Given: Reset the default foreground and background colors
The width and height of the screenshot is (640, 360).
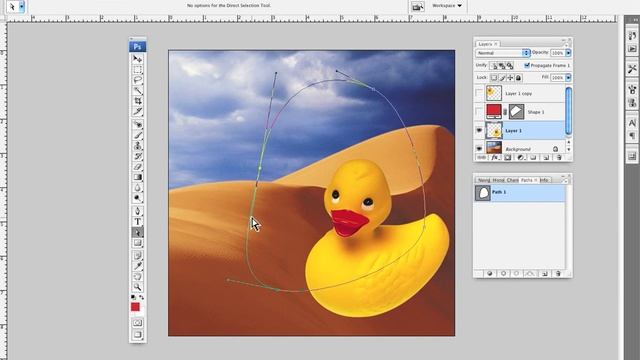Looking at the screenshot, I should [133, 297].
